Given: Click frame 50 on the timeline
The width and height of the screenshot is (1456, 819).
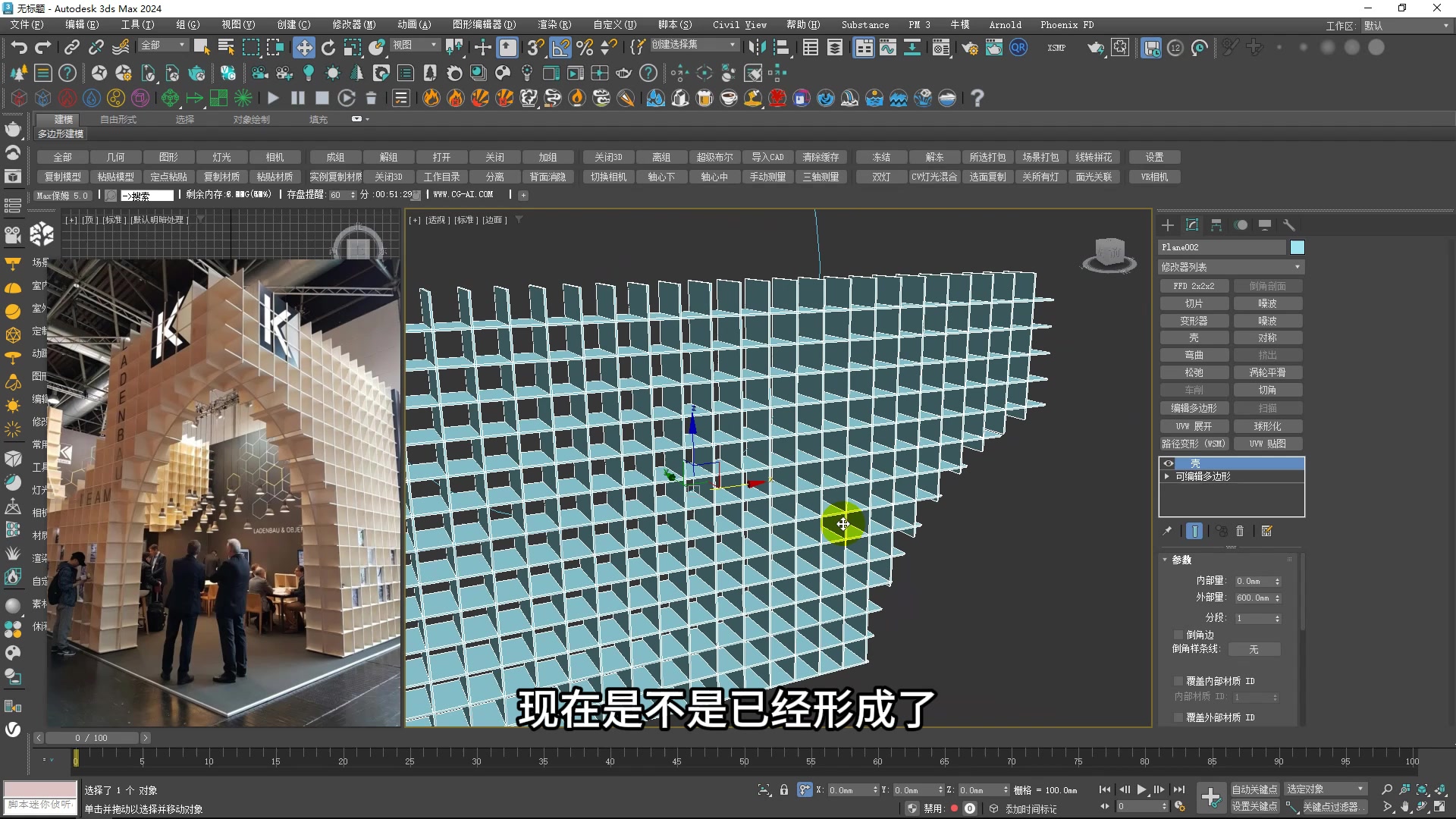Looking at the screenshot, I should coord(744,761).
